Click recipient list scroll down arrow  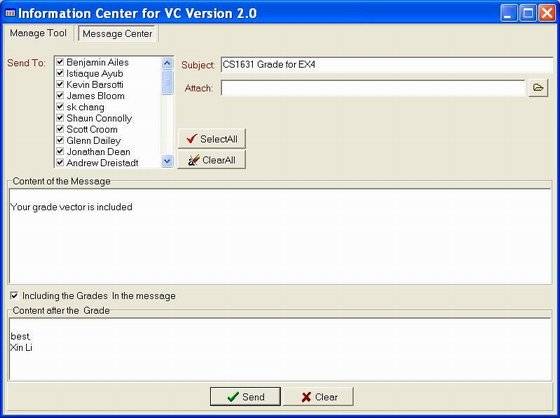(167, 161)
